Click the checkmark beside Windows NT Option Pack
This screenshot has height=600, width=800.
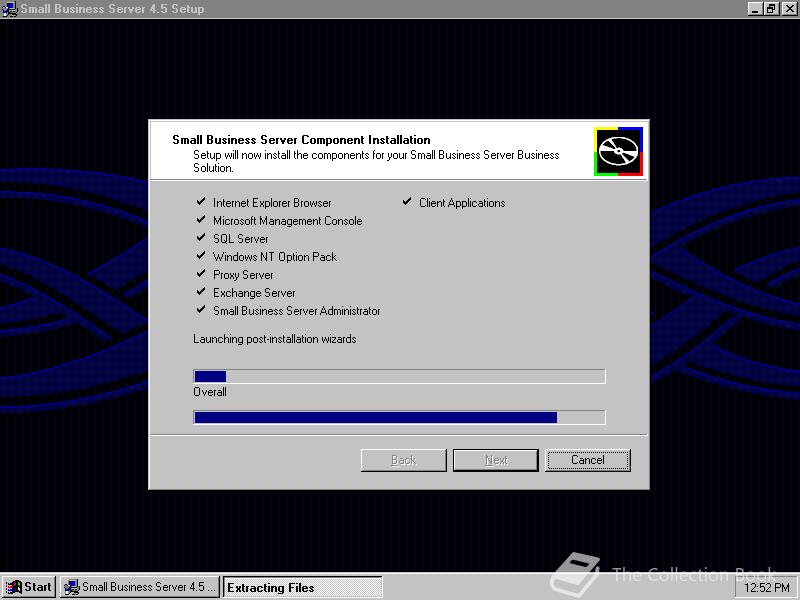coord(201,255)
